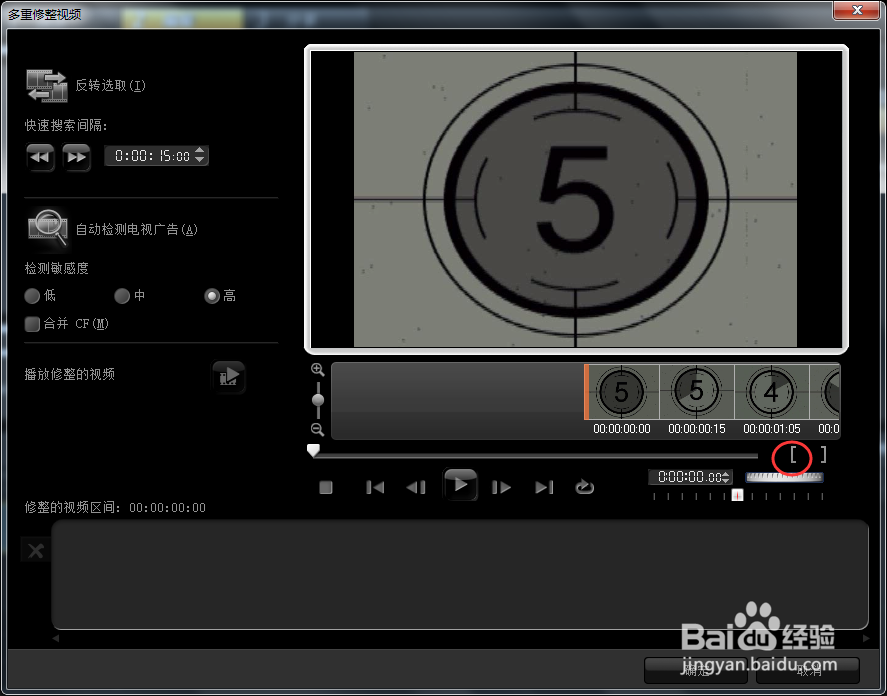The height and width of the screenshot is (696, 887).
Task: Click the timecode up-down stepper
Action: [x=728, y=477]
